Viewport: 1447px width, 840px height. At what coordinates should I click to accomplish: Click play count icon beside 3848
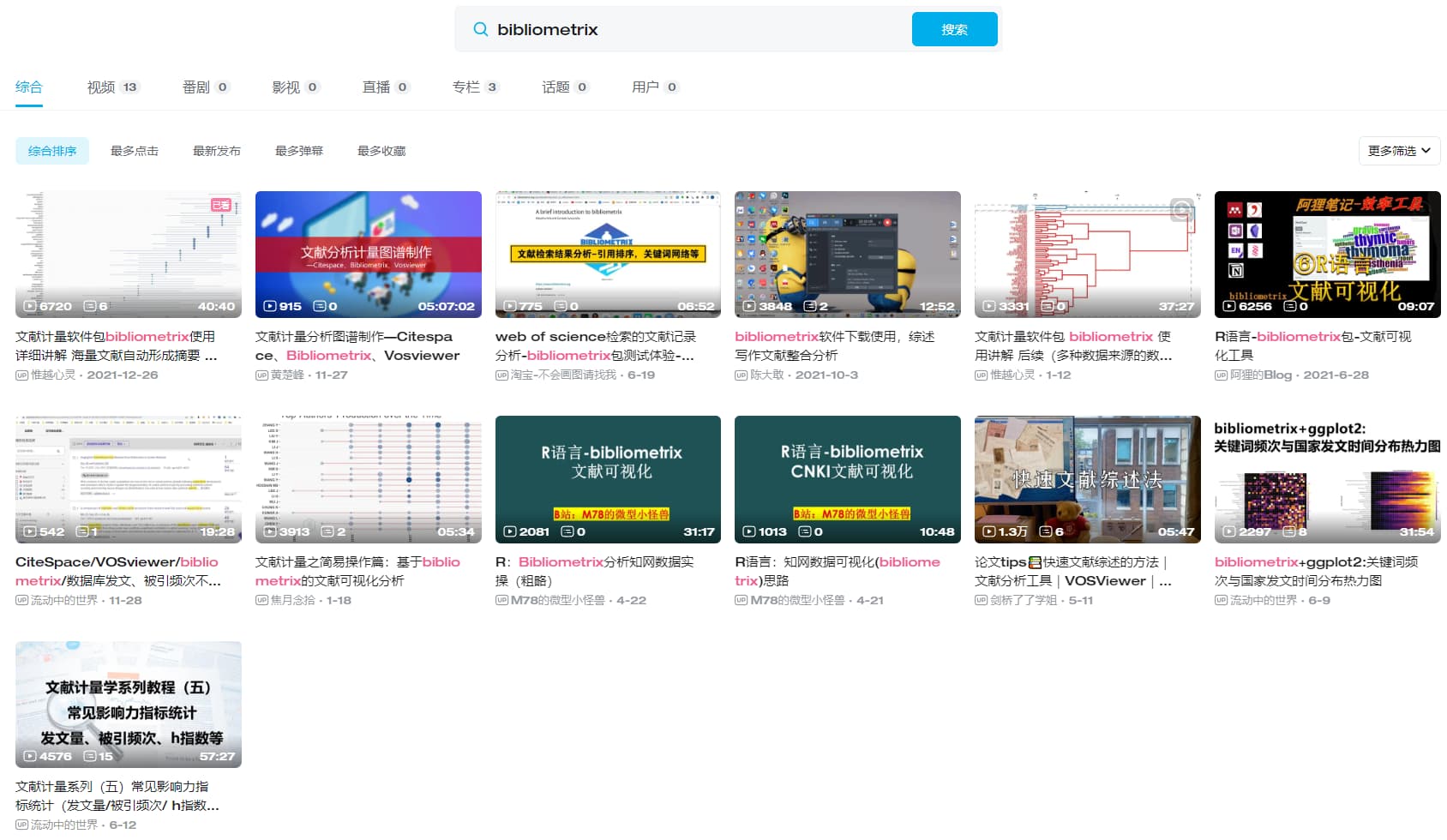coord(749,306)
